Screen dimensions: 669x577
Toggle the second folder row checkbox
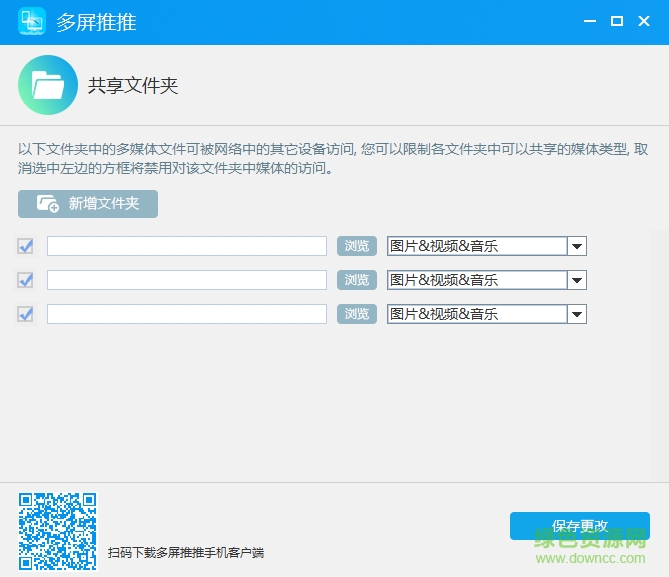[x=26, y=280]
